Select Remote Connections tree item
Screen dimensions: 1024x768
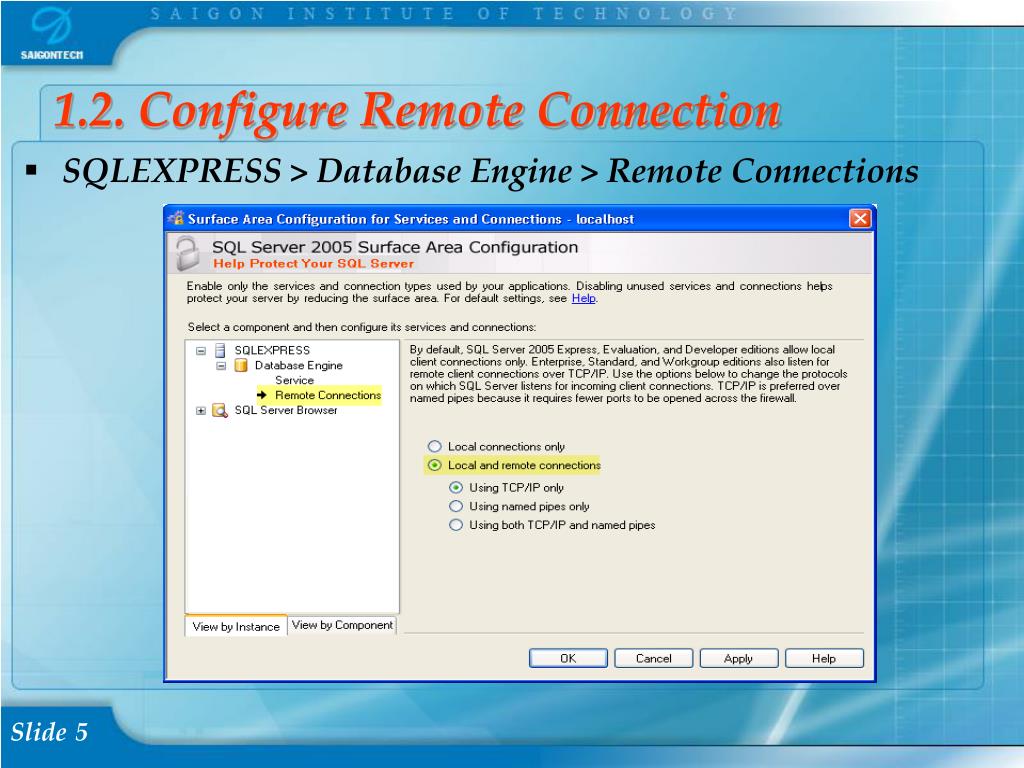(328, 395)
